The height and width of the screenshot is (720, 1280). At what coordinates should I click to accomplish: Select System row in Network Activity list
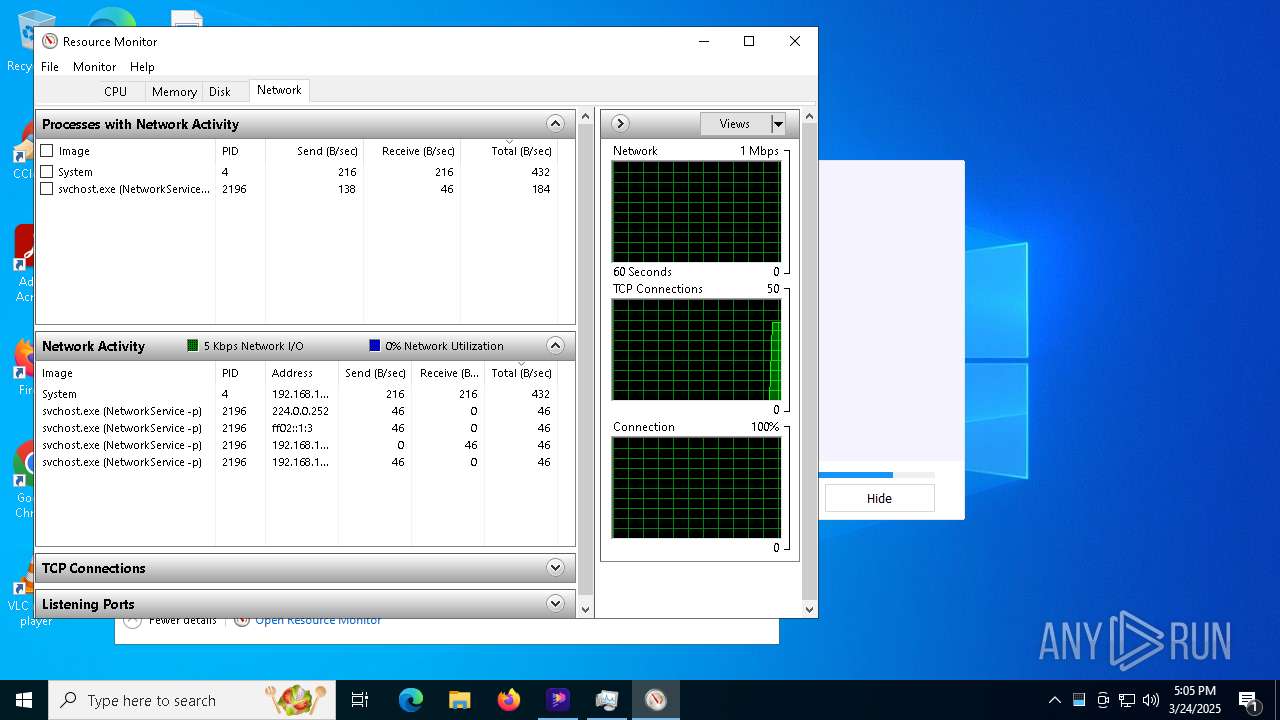point(297,394)
